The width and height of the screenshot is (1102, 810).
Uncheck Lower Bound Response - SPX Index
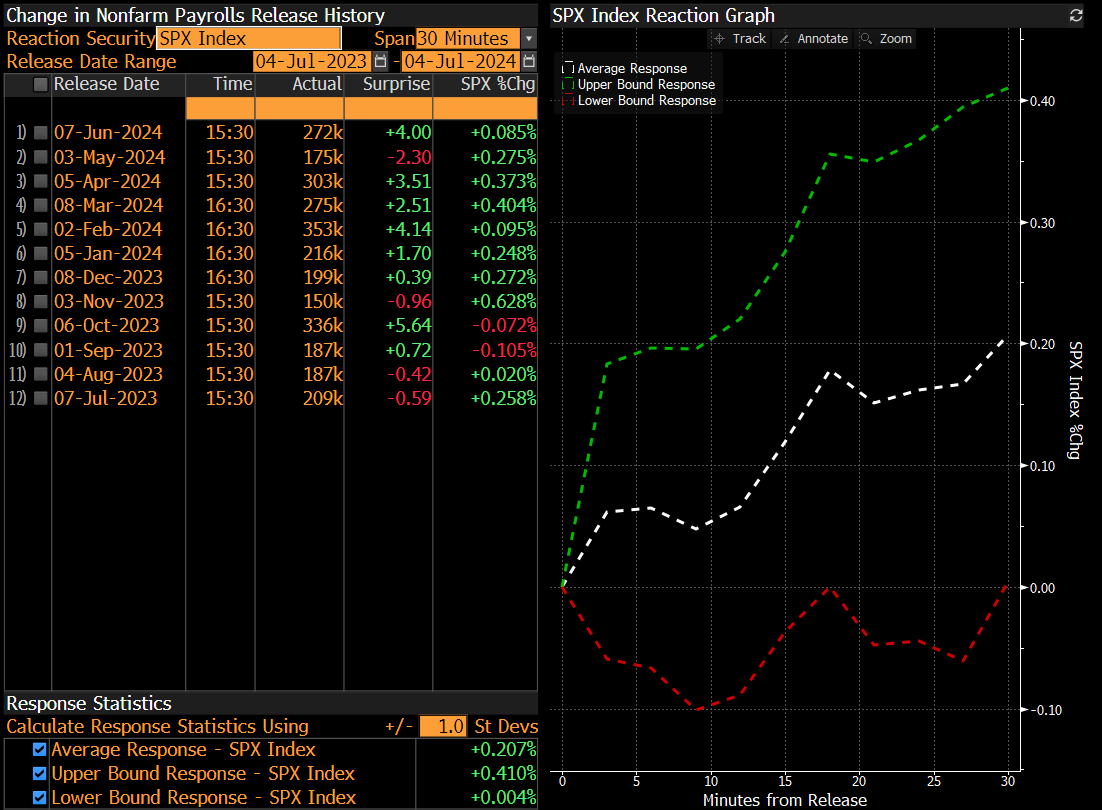pos(39,797)
